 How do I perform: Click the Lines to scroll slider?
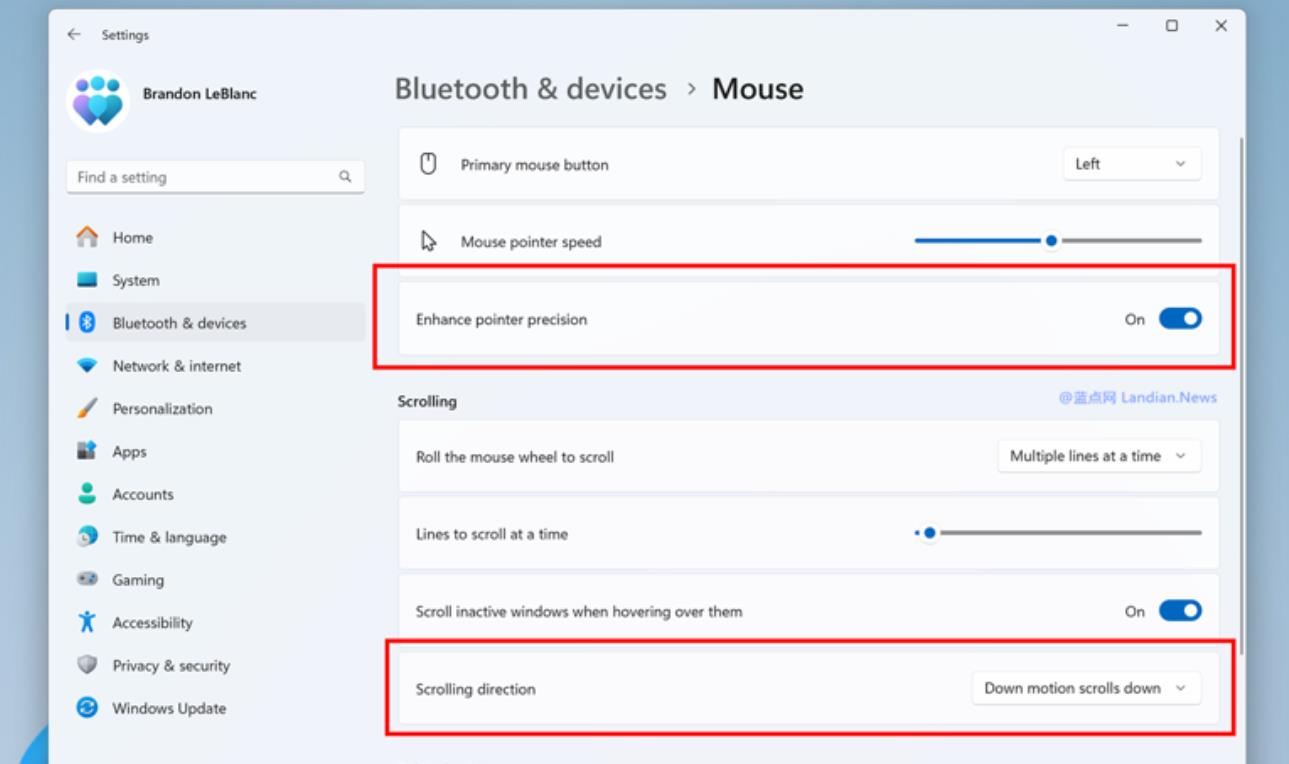click(x=1057, y=533)
